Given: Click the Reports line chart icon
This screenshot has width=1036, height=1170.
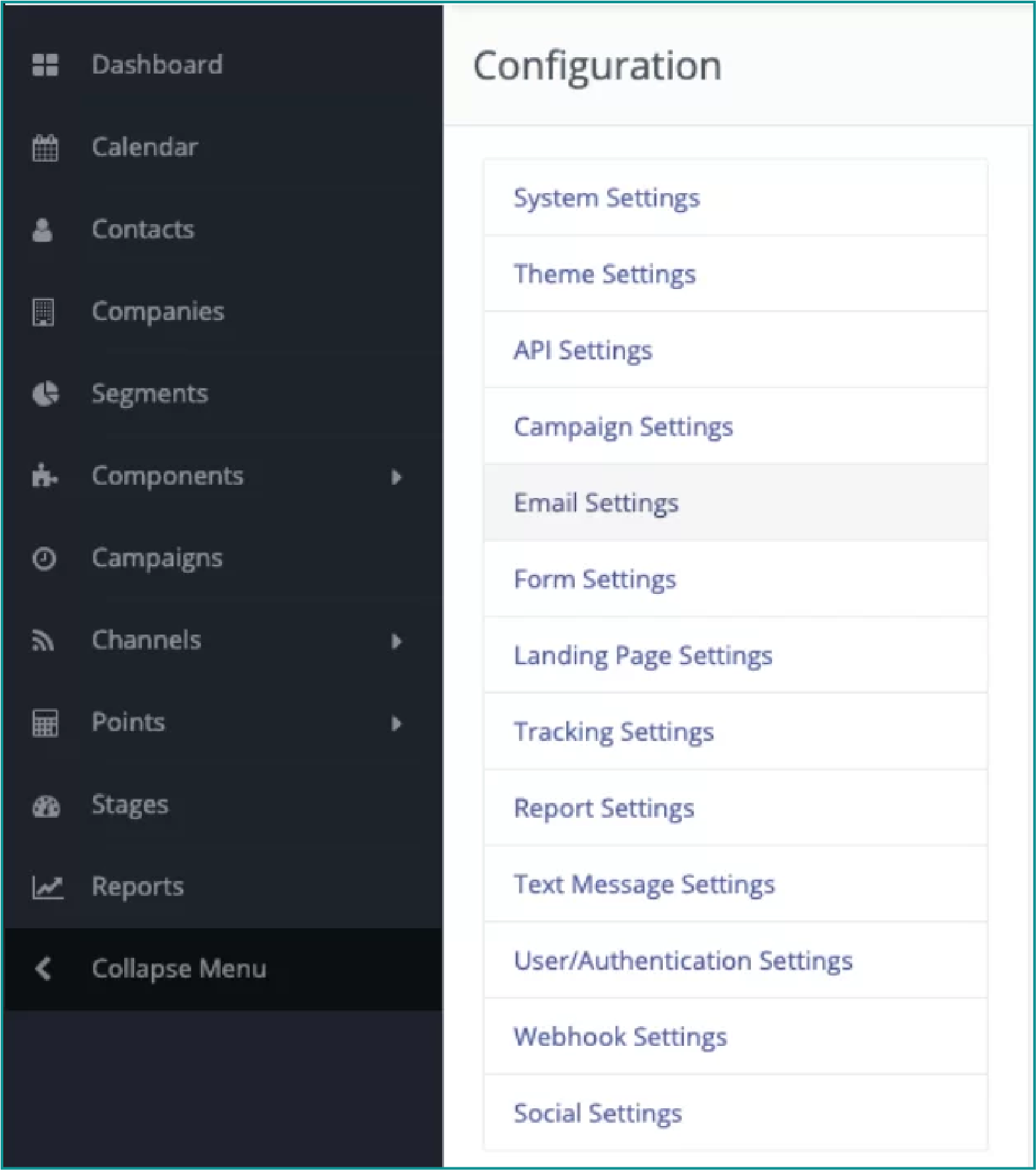Looking at the screenshot, I should coord(47,888).
